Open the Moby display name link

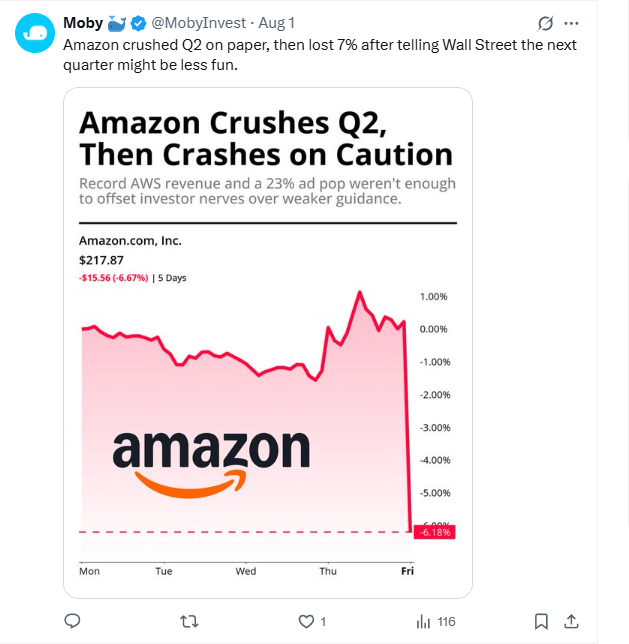point(82,23)
